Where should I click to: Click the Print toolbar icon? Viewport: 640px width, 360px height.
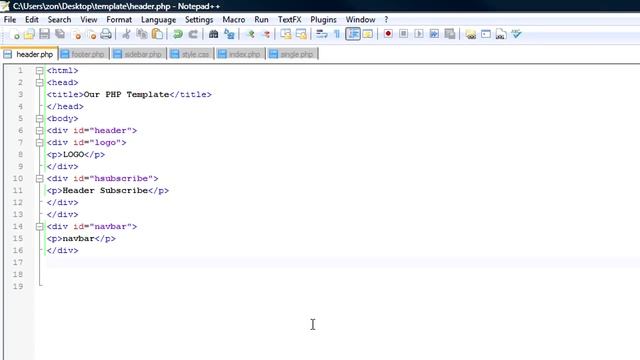point(106,34)
